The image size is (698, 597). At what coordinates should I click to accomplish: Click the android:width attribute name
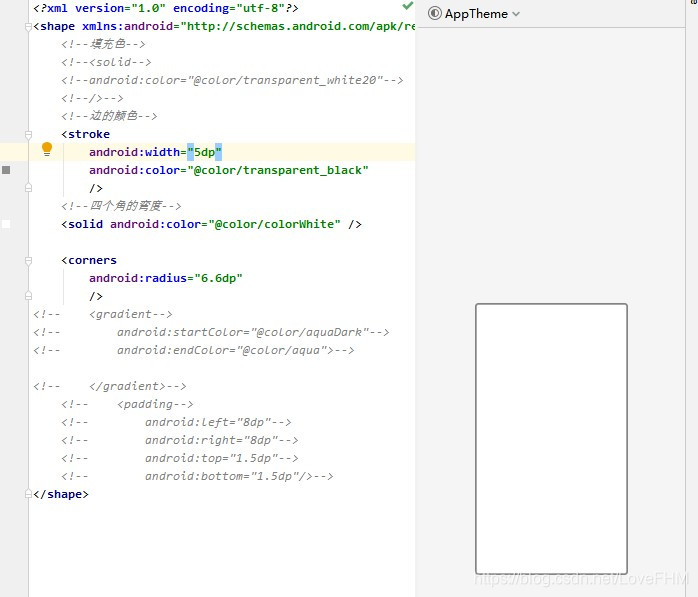[134, 152]
